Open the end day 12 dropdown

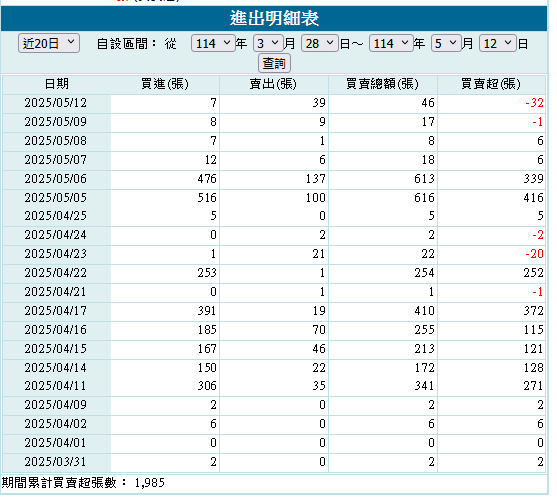click(498, 43)
